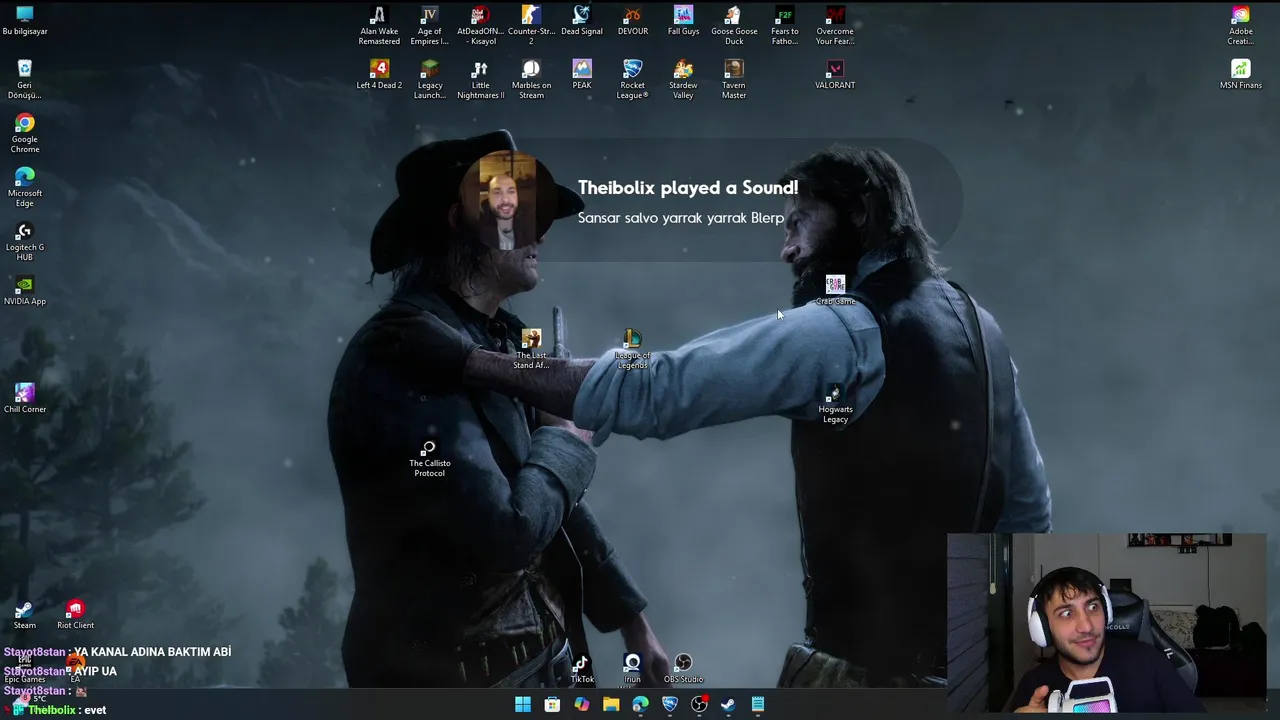Switch to Notepad taskbar icon
1280x720 pixels.
pos(758,705)
